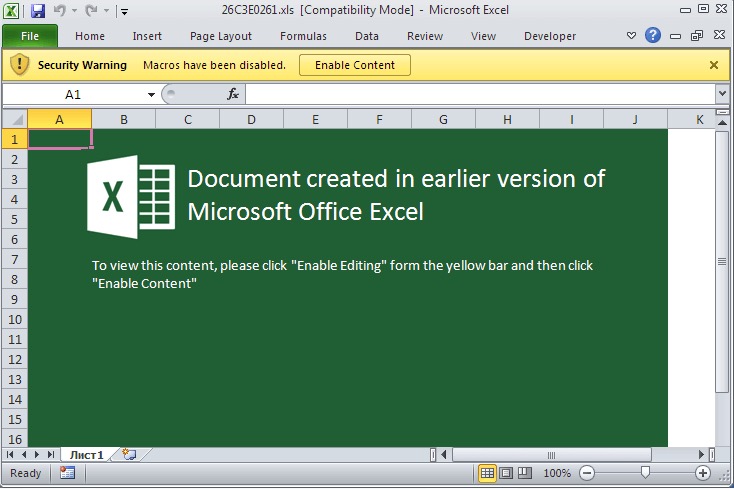Click the 100% zoom level
Viewport: 734px width, 489px height.
[x=557, y=473]
